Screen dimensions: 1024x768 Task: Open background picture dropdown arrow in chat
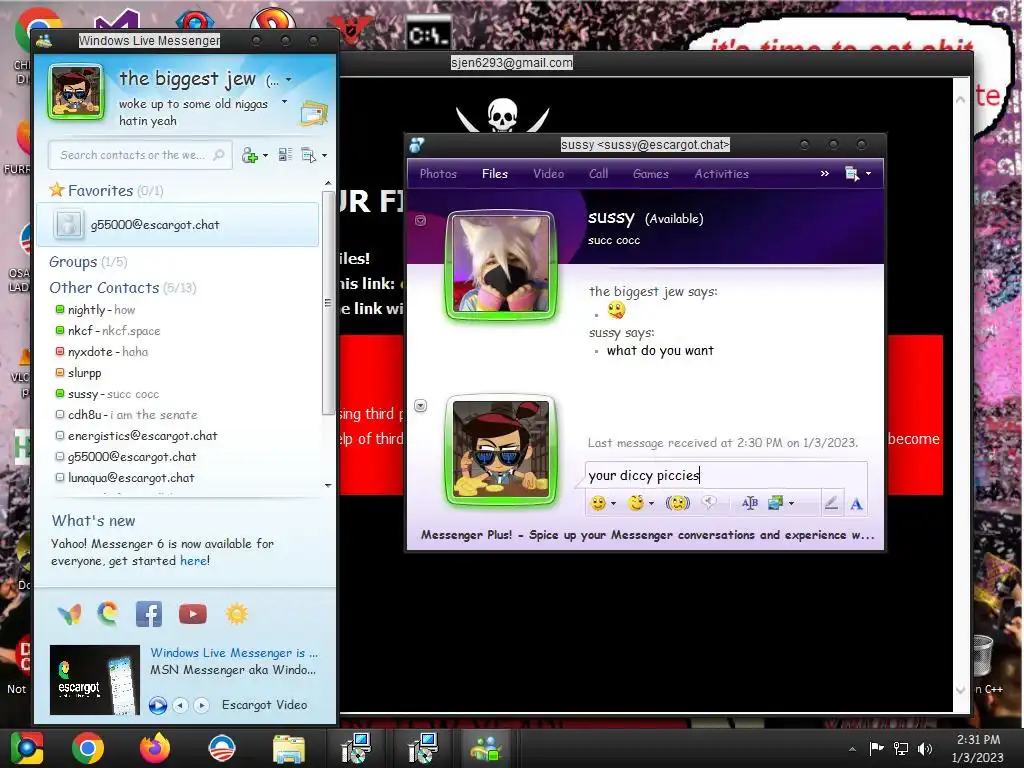[792, 504]
